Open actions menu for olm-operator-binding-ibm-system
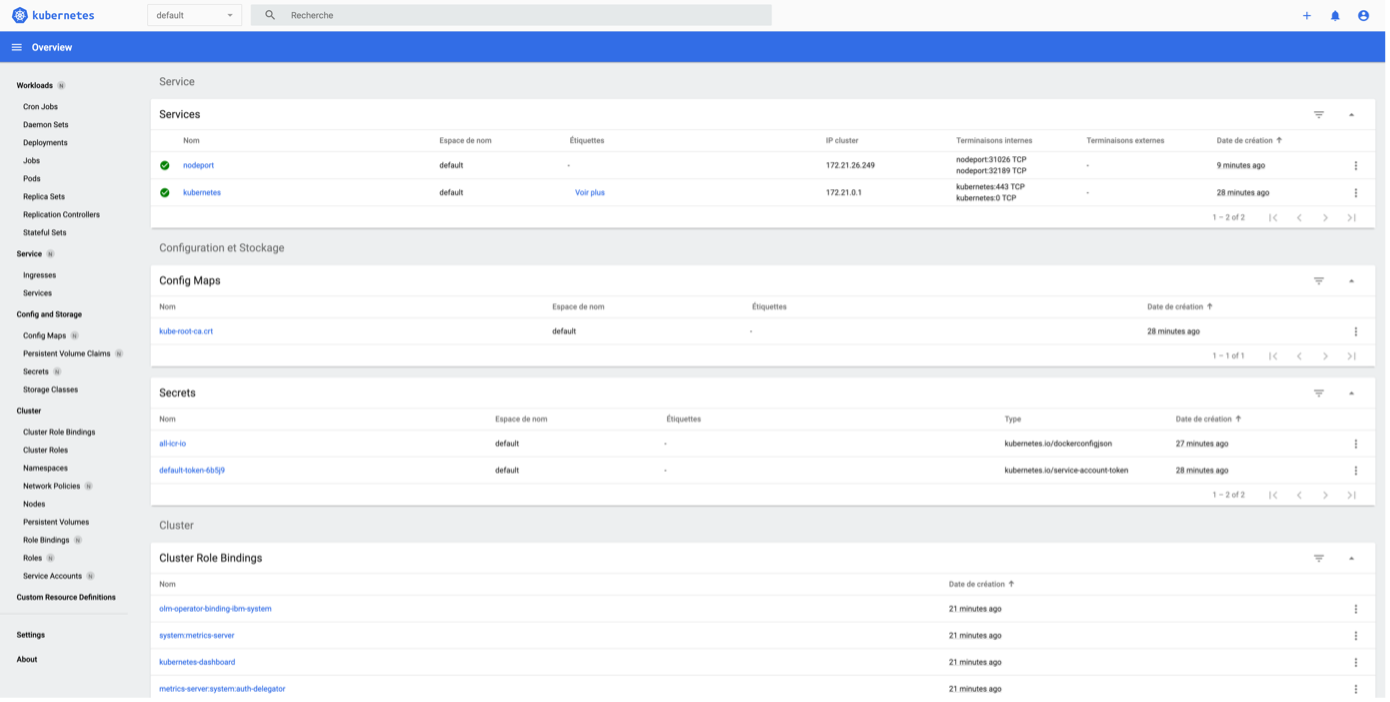This screenshot has height=702, width=1390. (1355, 609)
